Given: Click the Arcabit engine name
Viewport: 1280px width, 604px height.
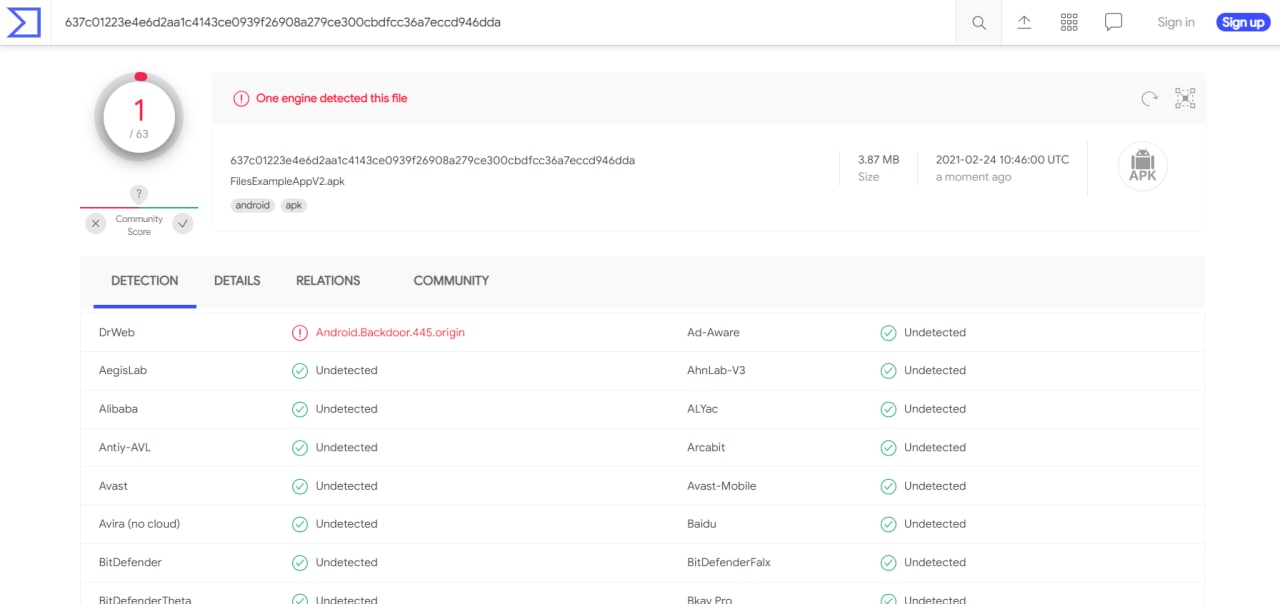Looking at the screenshot, I should point(706,448).
